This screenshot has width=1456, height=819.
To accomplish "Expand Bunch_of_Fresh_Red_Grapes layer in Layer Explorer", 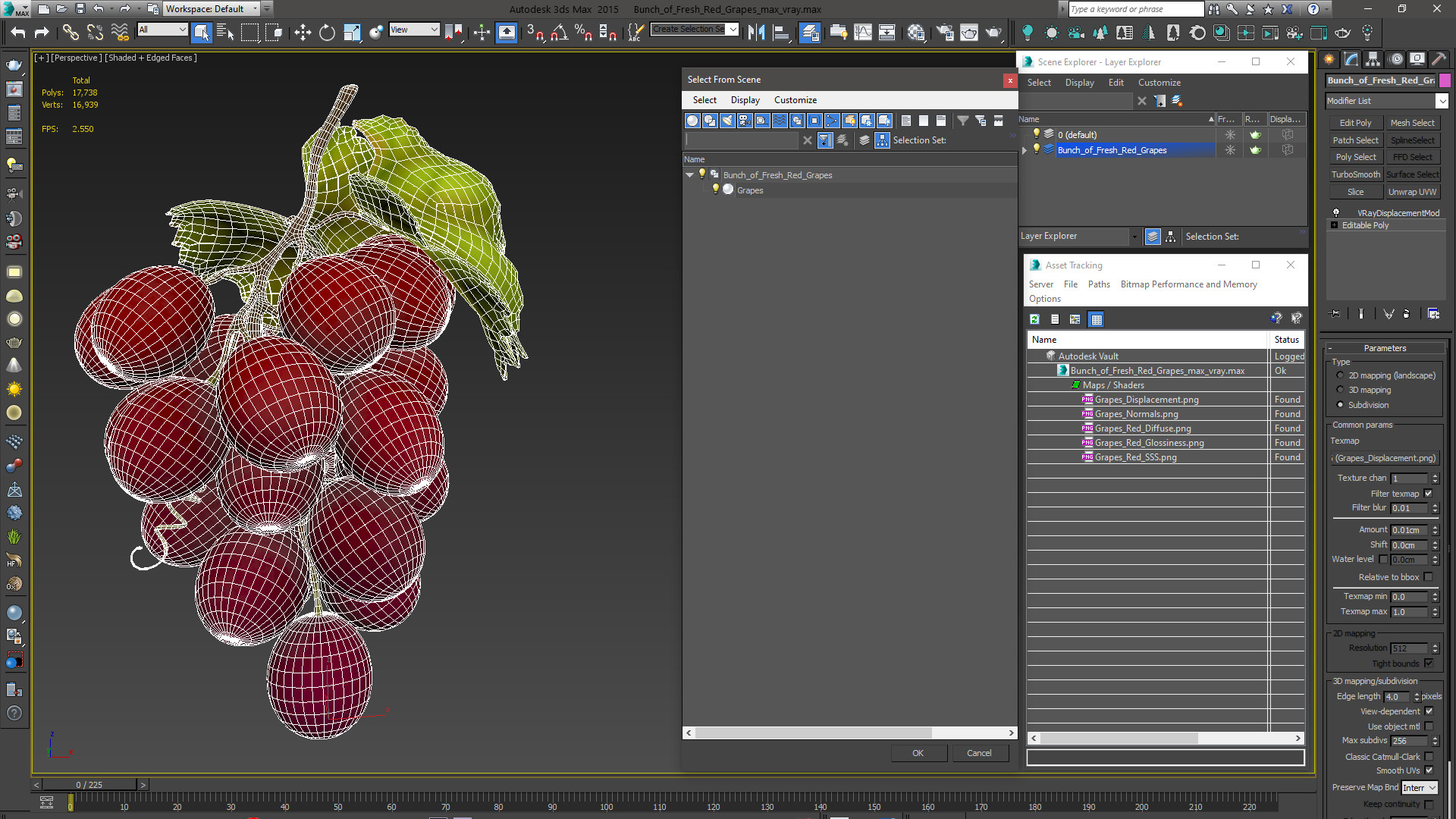I will pos(1025,150).
